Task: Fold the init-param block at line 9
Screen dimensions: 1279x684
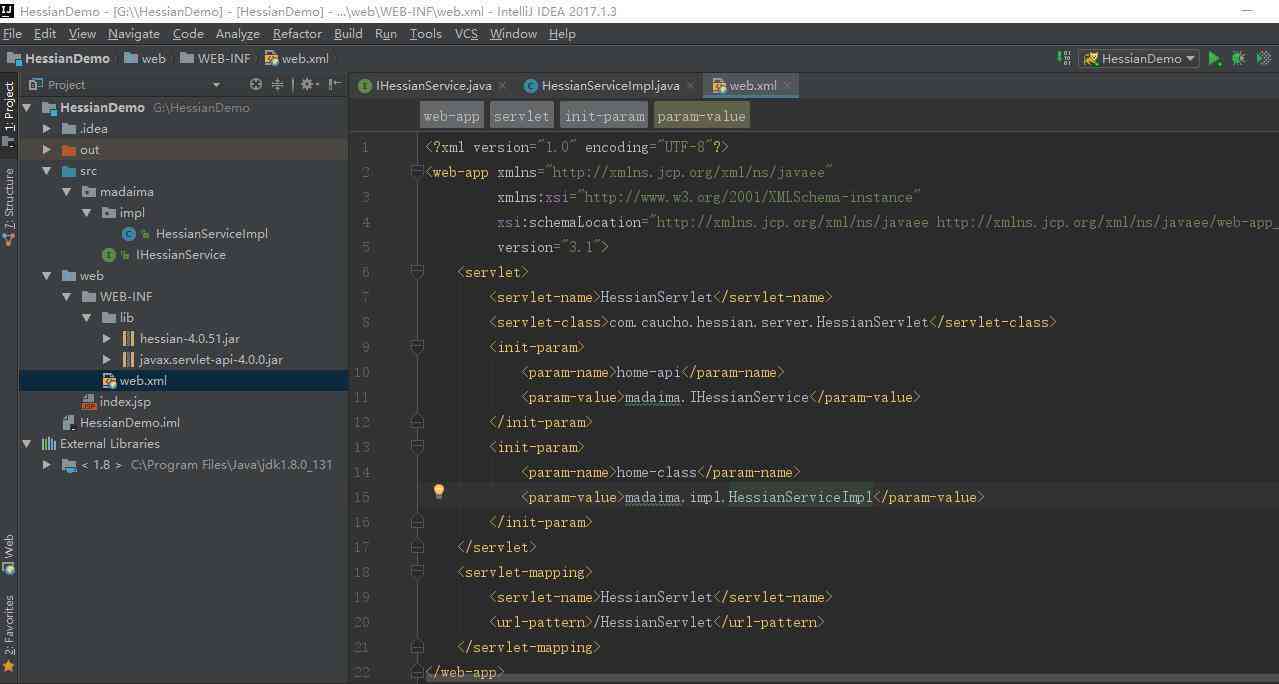Action: tap(417, 347)
